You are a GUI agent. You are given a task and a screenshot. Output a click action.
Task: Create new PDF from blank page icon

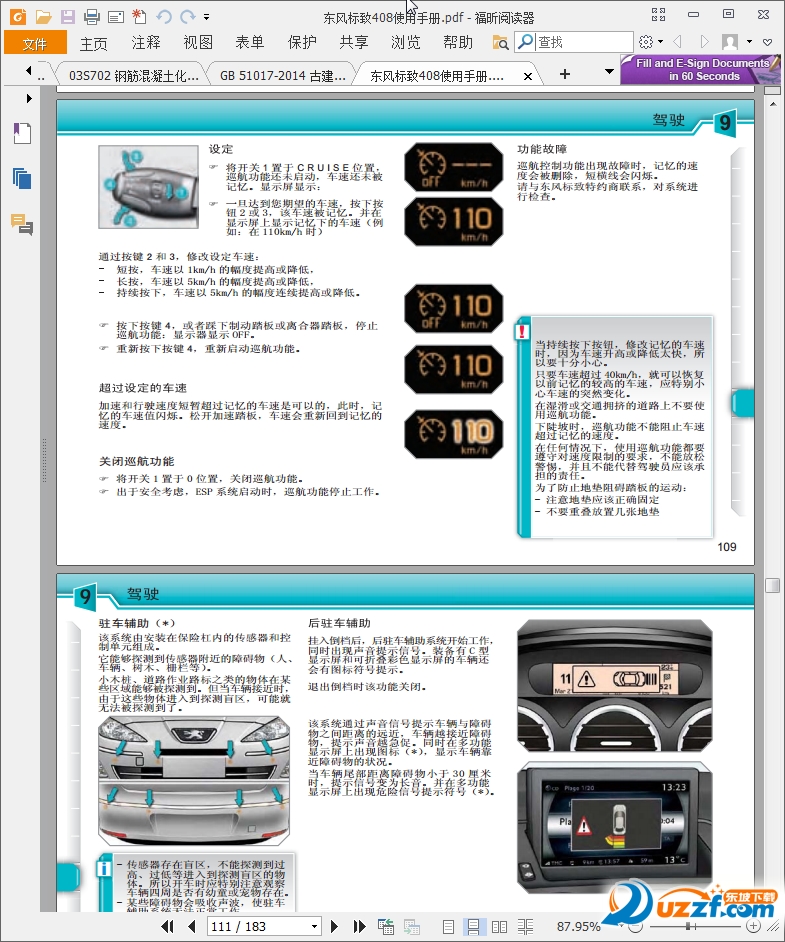(139, 16)
